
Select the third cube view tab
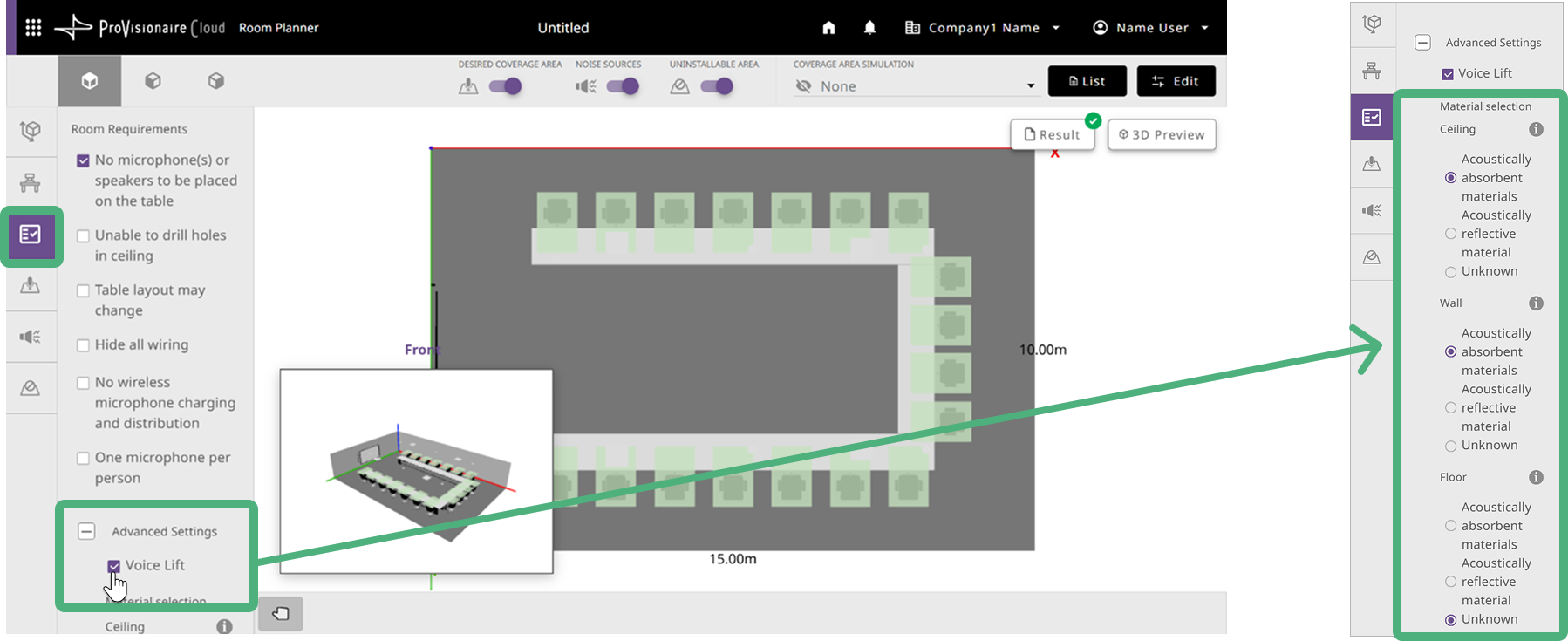[216, 81]
